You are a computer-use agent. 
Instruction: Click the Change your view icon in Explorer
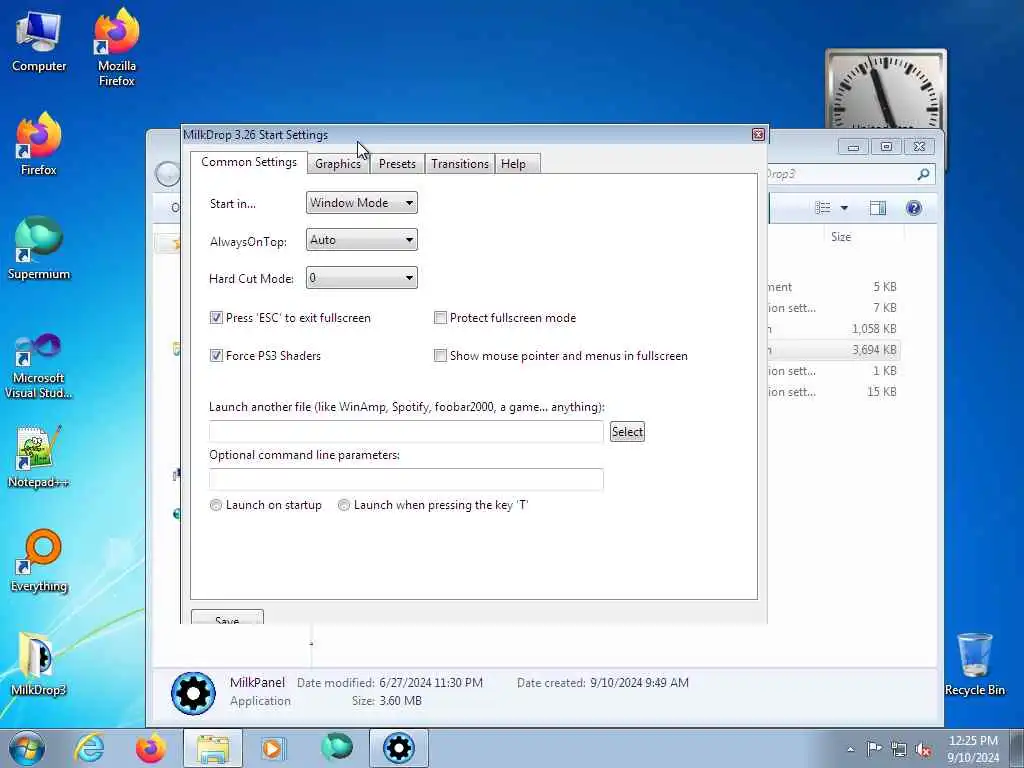click(823, 208)
